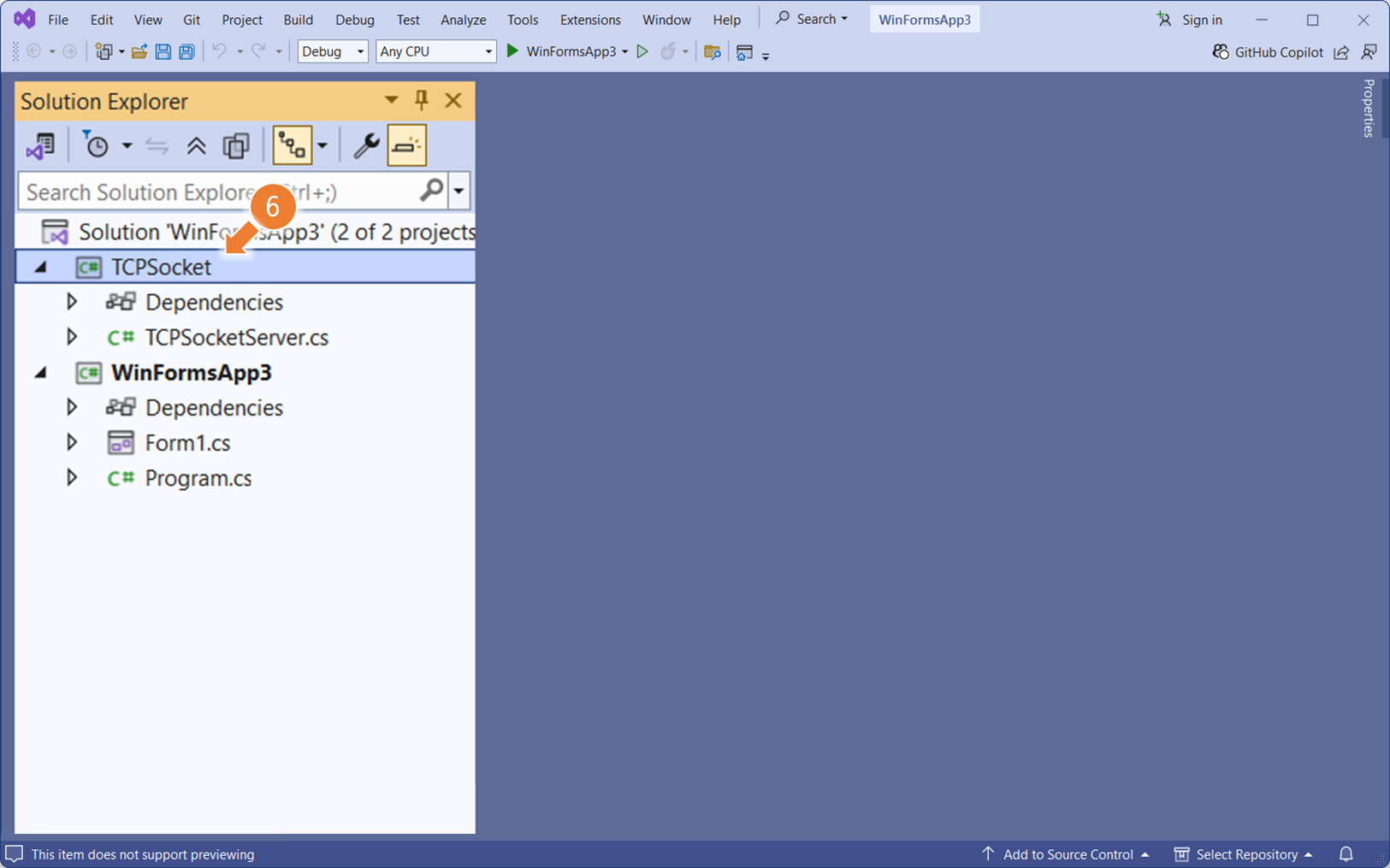Open the Any CPU platform dropdown
This screenshot has width=1390, height=868.
point(436,51)
